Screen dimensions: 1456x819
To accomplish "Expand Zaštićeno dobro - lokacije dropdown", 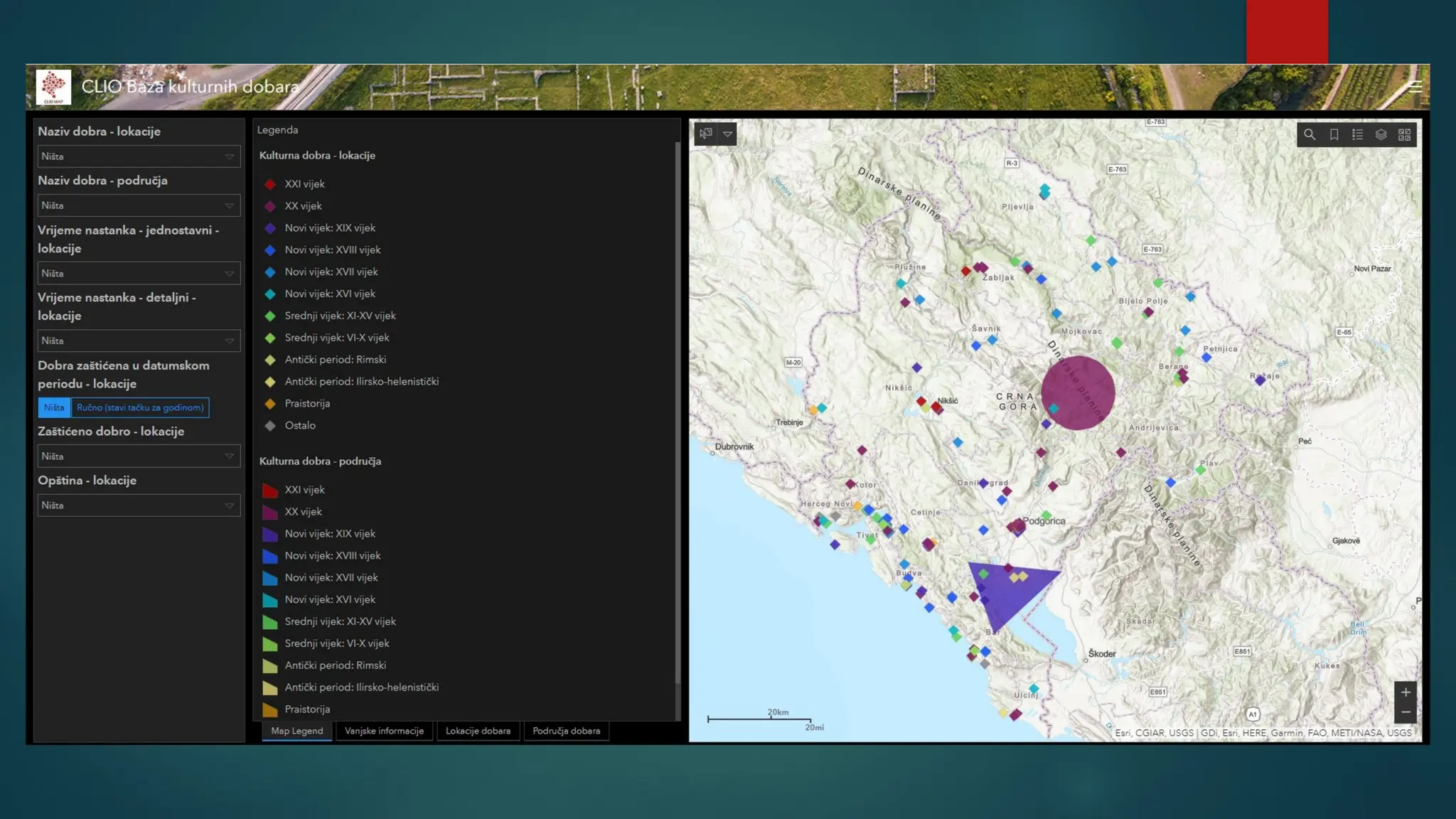I will click(139, 456).
